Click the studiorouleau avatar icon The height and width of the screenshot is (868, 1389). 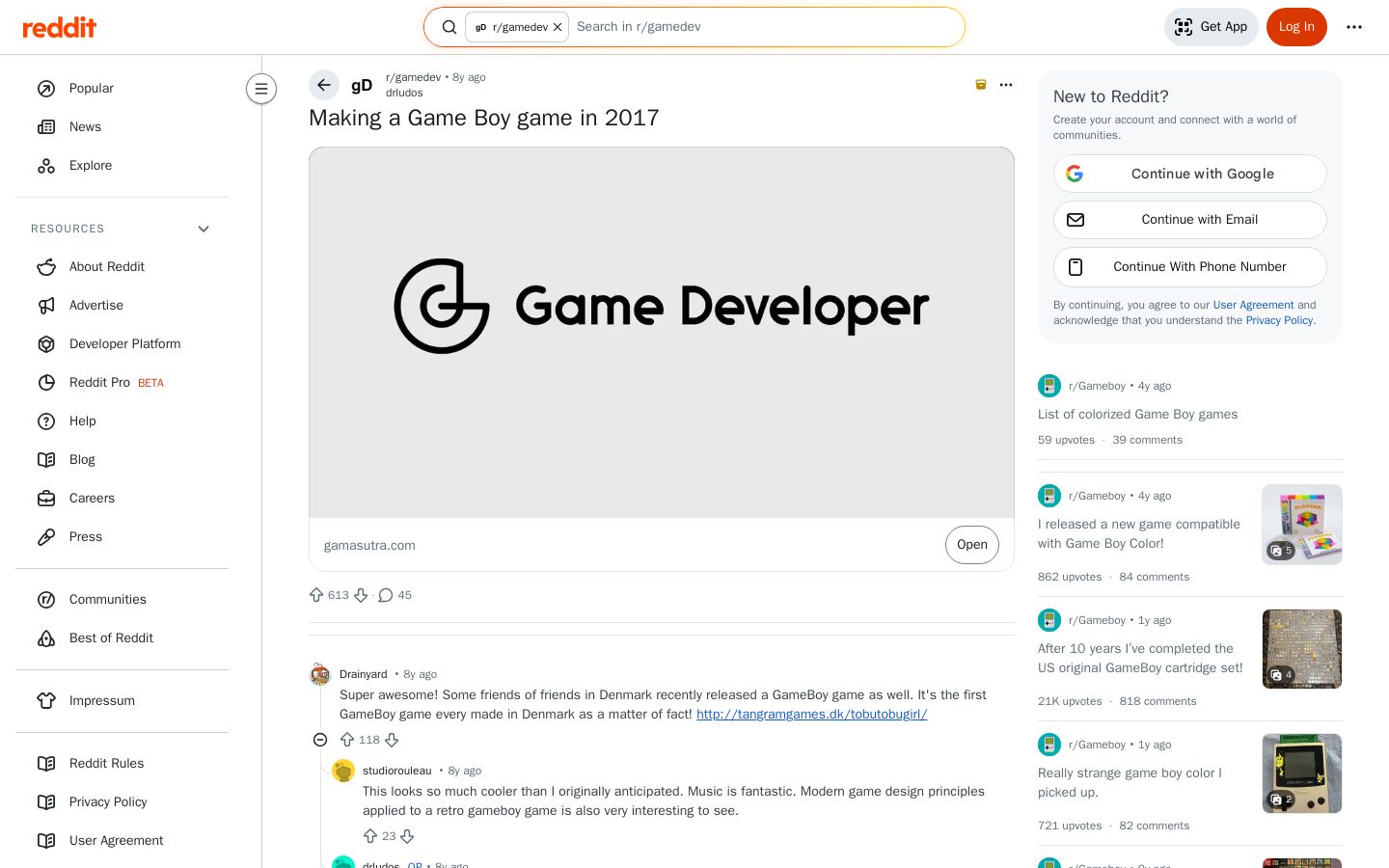coord(343,771)
